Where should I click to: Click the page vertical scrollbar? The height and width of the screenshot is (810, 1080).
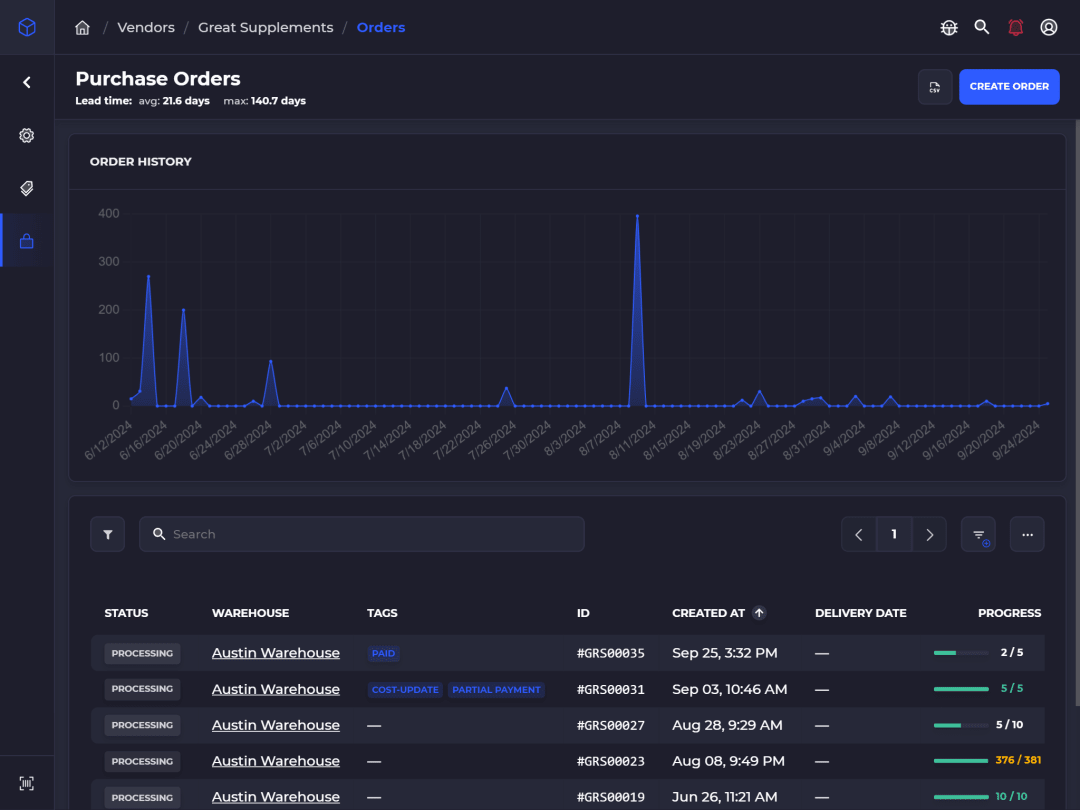coord(1077,413)
